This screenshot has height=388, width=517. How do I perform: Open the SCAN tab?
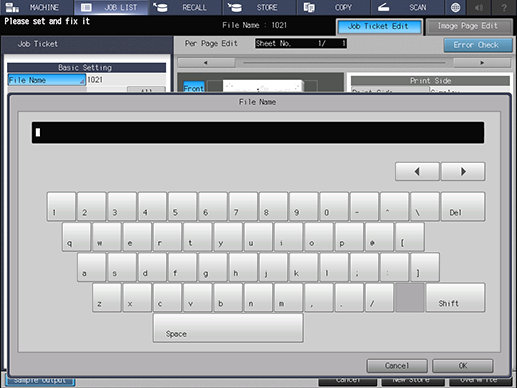click(x=407, y=7)
